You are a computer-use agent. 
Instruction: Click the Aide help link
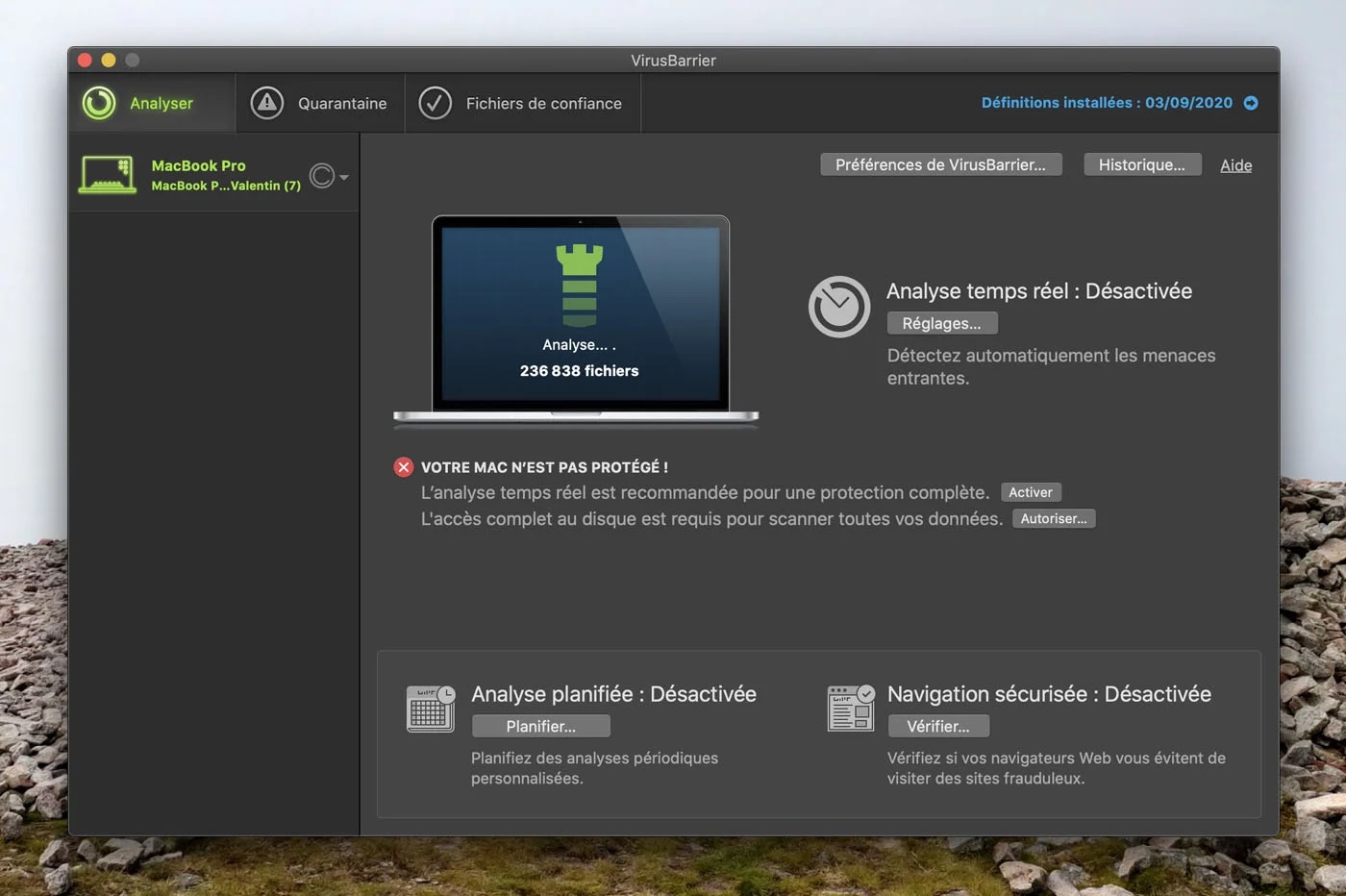click(1236, 165)
